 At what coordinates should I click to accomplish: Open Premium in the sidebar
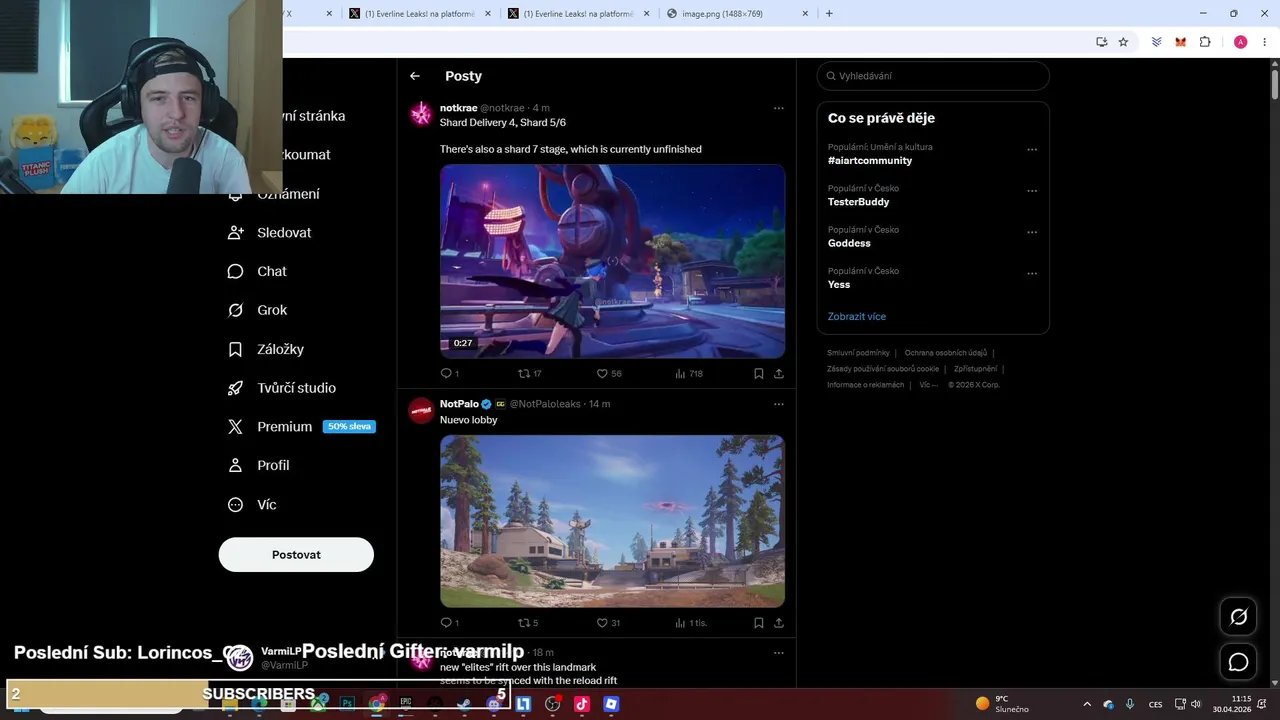pos(299,426)
